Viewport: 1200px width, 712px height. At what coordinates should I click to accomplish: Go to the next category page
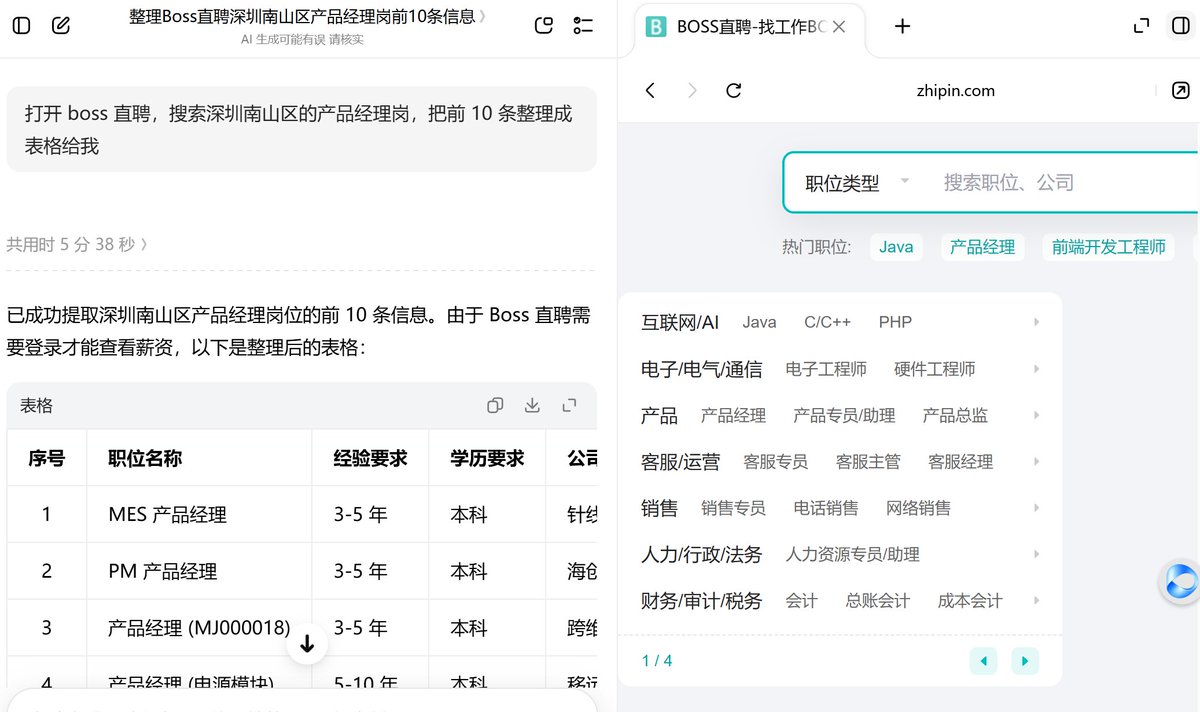[x=1025, y=661]
